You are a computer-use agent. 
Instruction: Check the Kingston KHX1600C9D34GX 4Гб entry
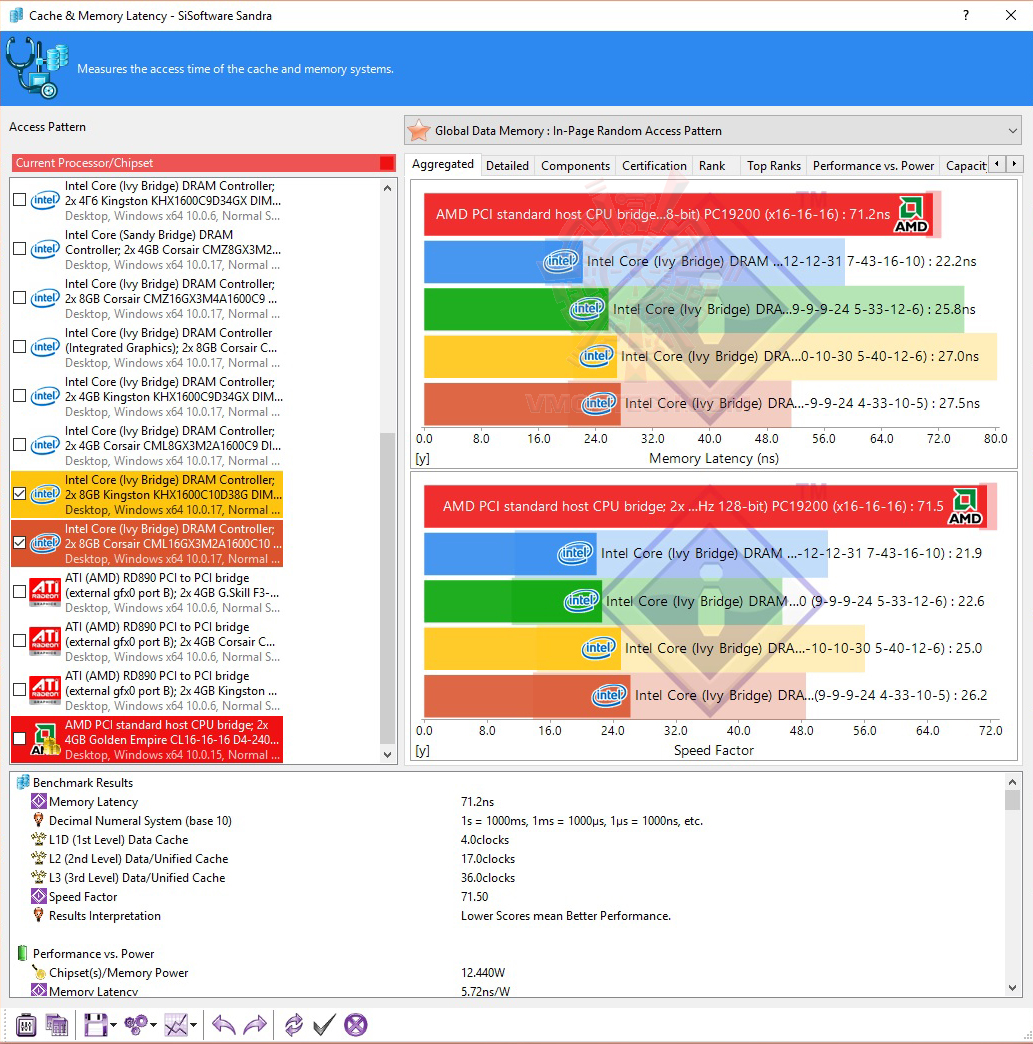[x=20, y=200]
